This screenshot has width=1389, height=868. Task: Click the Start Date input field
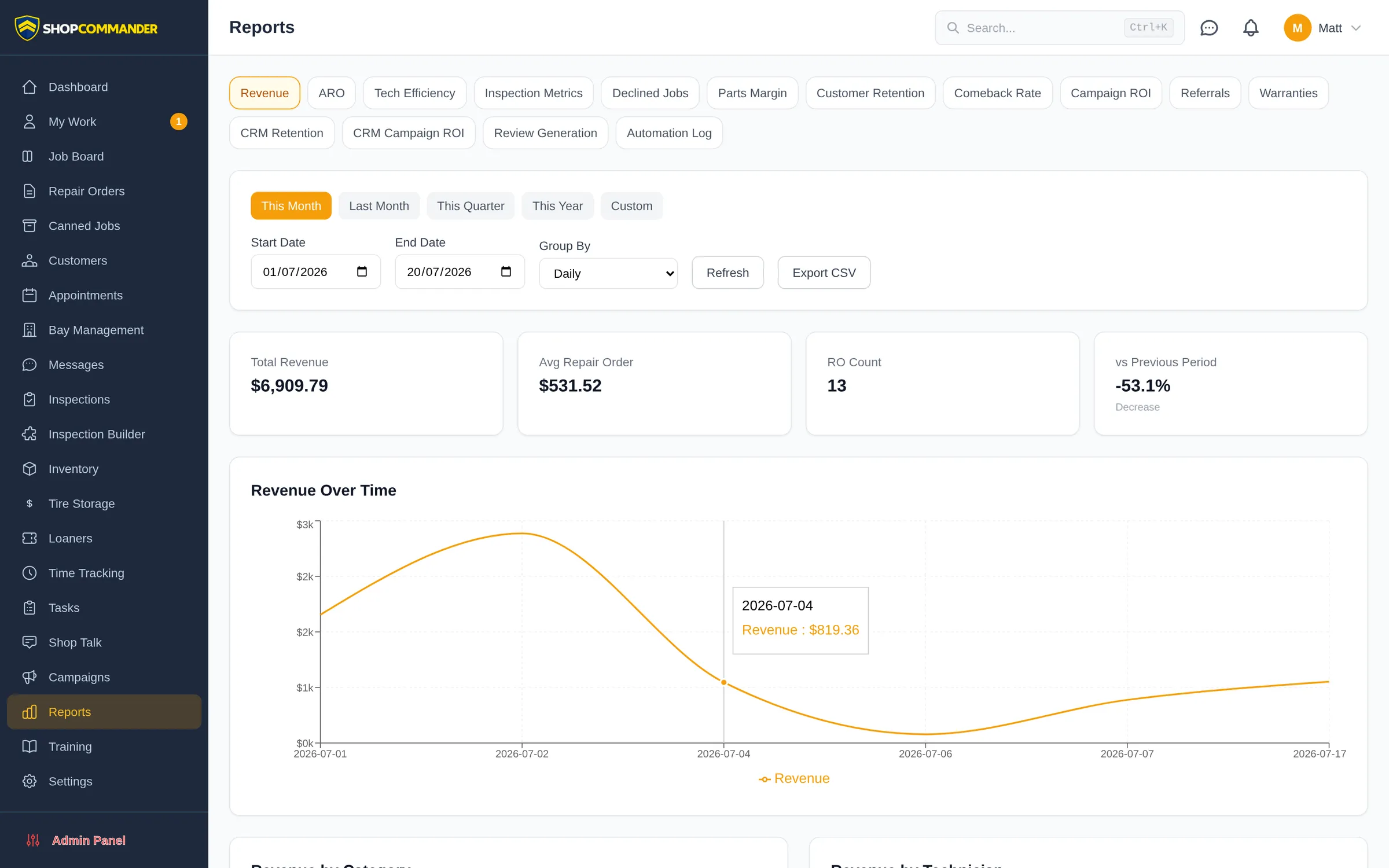[315, 271]
